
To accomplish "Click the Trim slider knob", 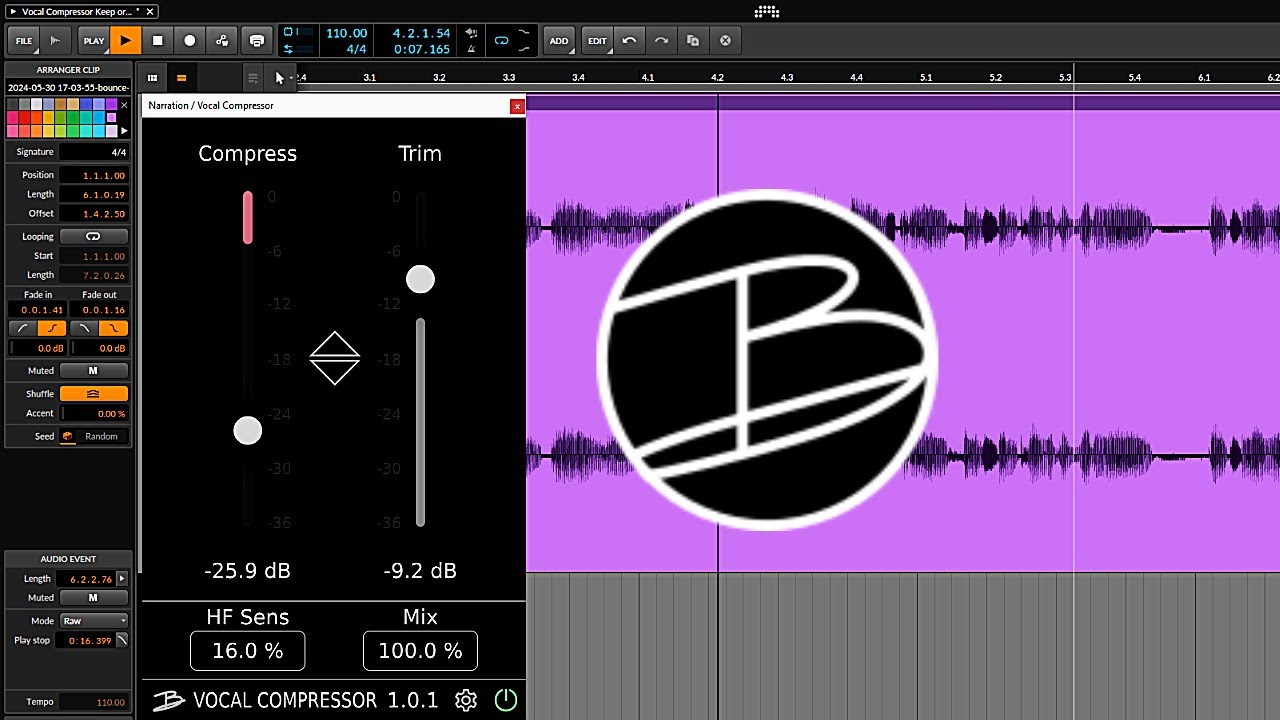I will tap(420, 279).
